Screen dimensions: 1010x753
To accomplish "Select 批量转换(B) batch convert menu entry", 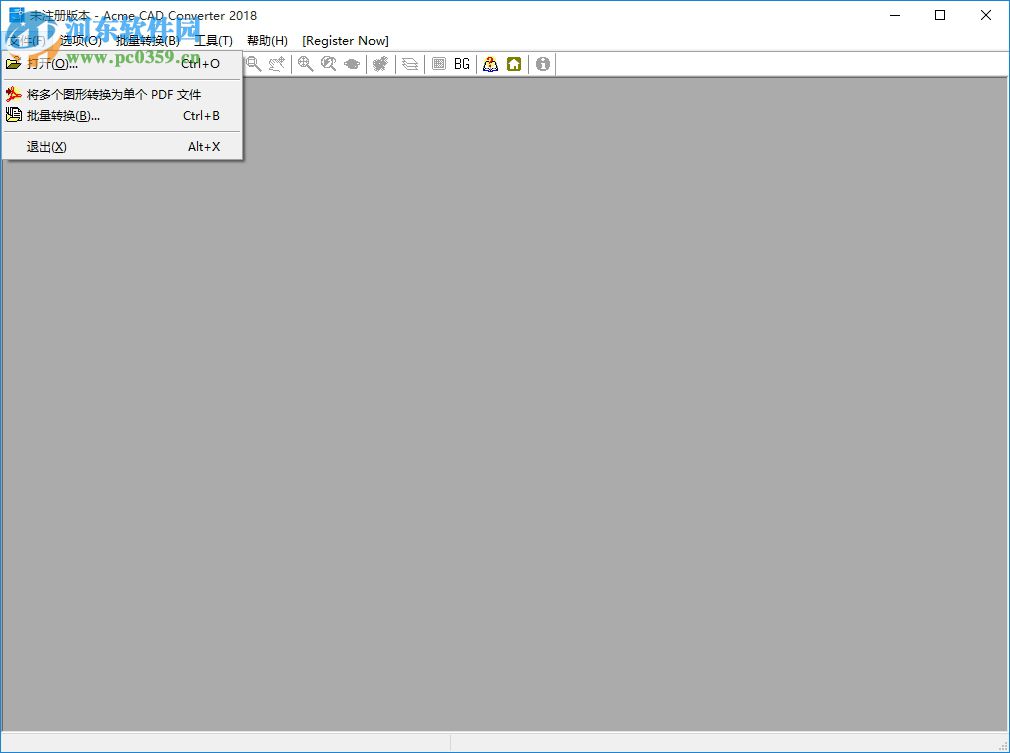I will click(62, 115).
